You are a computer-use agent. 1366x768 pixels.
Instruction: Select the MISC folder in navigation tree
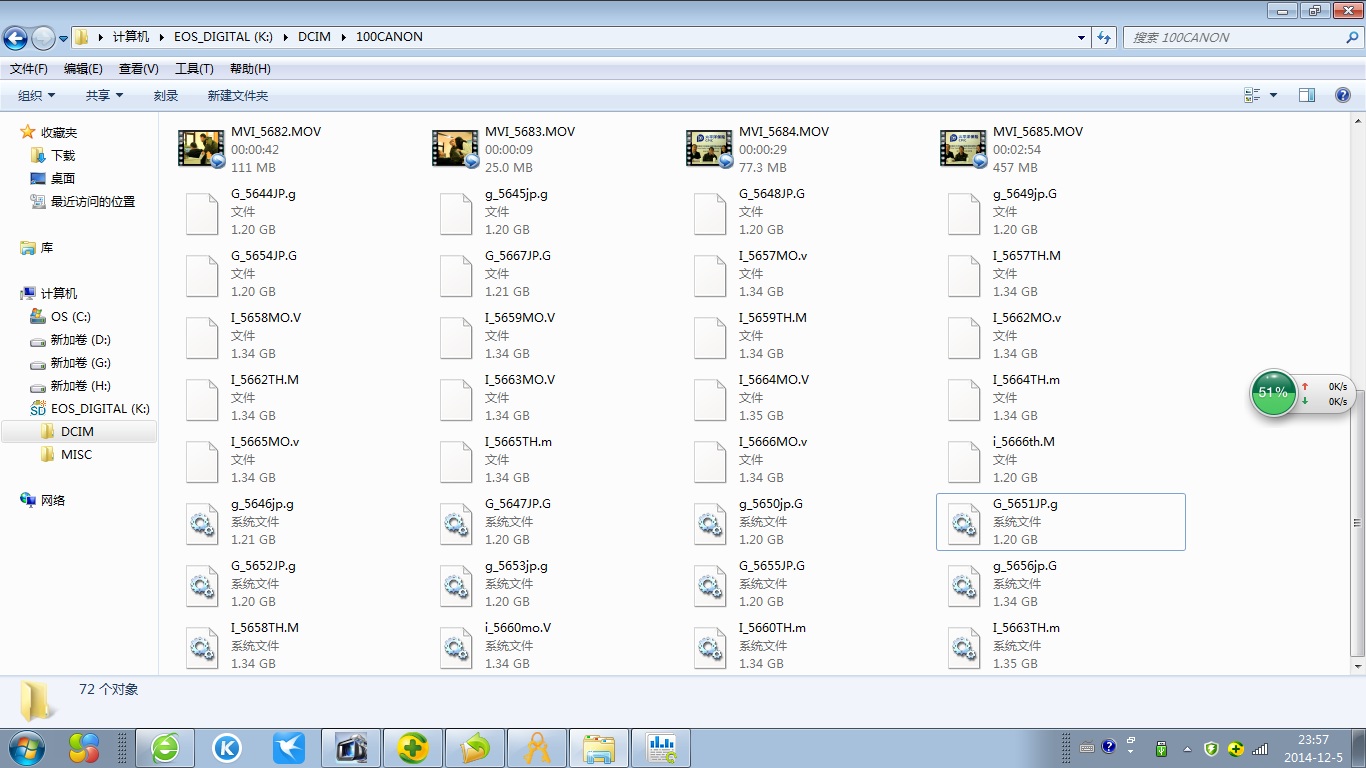tap(76, 454)
